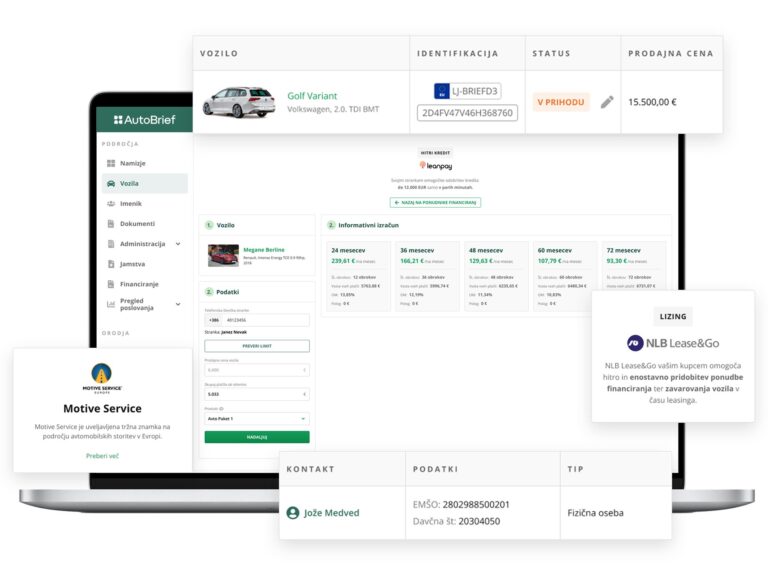This screenshot has width=768, height=575.
Task: Click the Golf Variant car thumbnail
Action: pyautogui.click(x=238, y=102)
